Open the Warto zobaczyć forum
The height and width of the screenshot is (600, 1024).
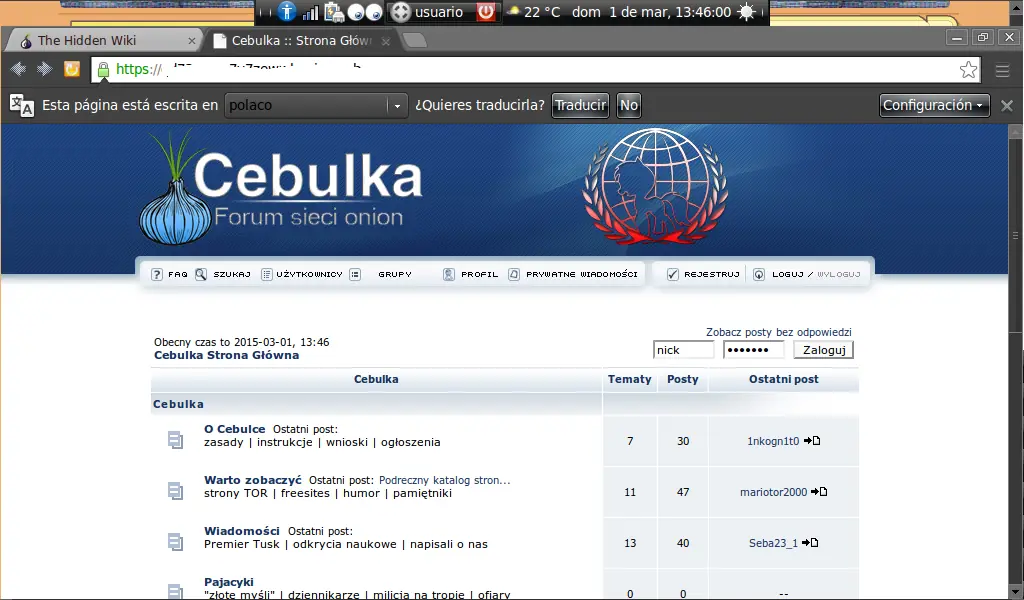(x=253, y=480)
